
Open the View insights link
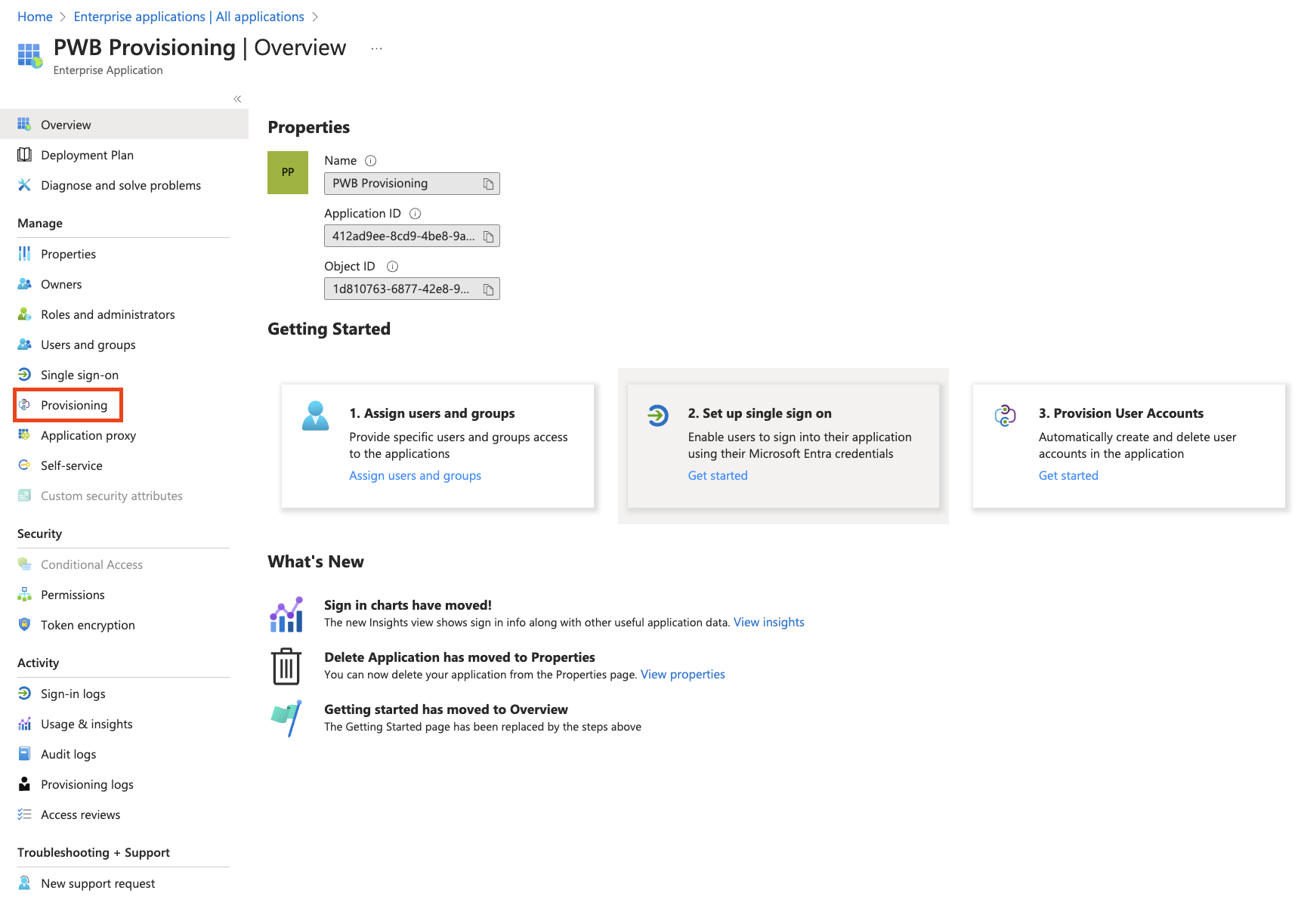coord(768,623)
